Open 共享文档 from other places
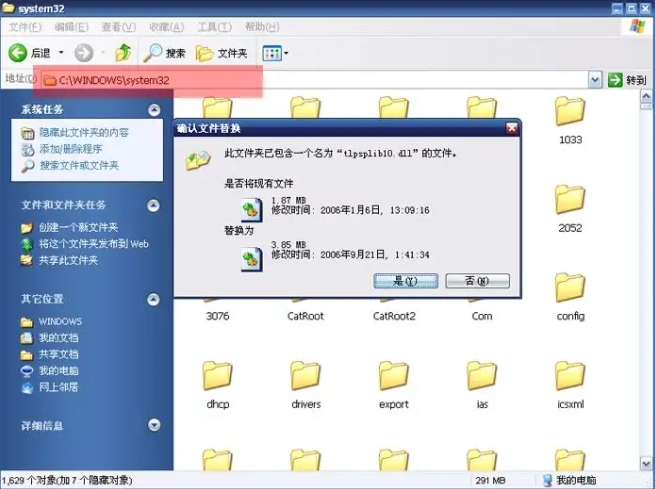655x489 pixels. click(x=58, y=355)
